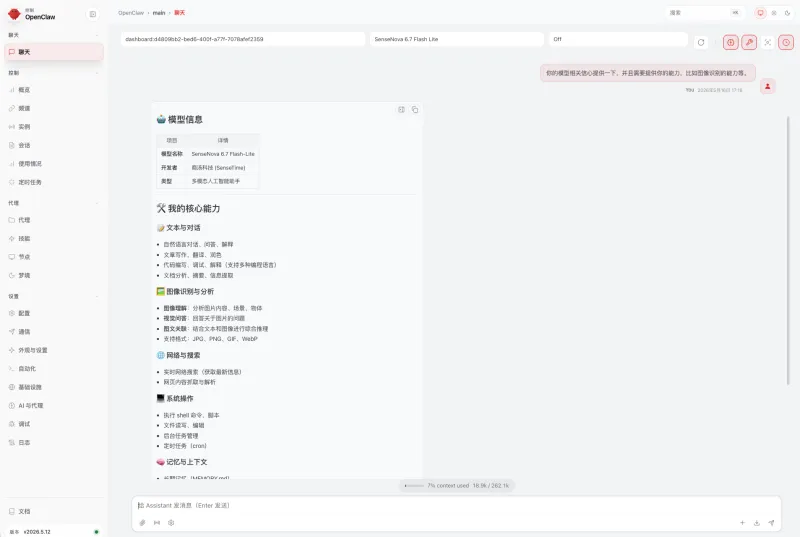This screenshot has width=800, height=537.
Task: Open the SenseNova 6.7 Flash Lite model dropdown
Action: pos(457,39)
